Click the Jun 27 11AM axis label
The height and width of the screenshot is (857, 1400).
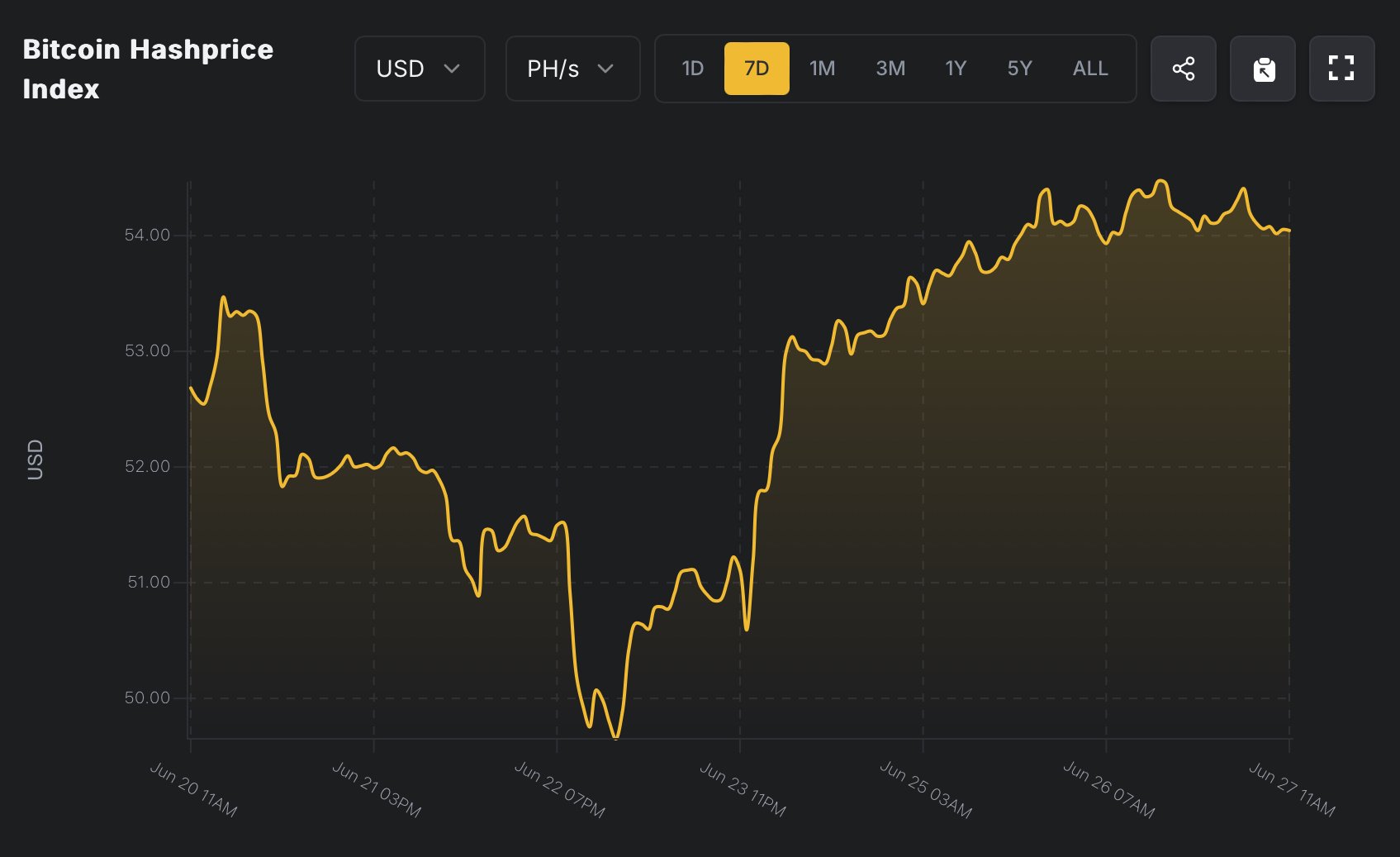tap(1291, 789)
